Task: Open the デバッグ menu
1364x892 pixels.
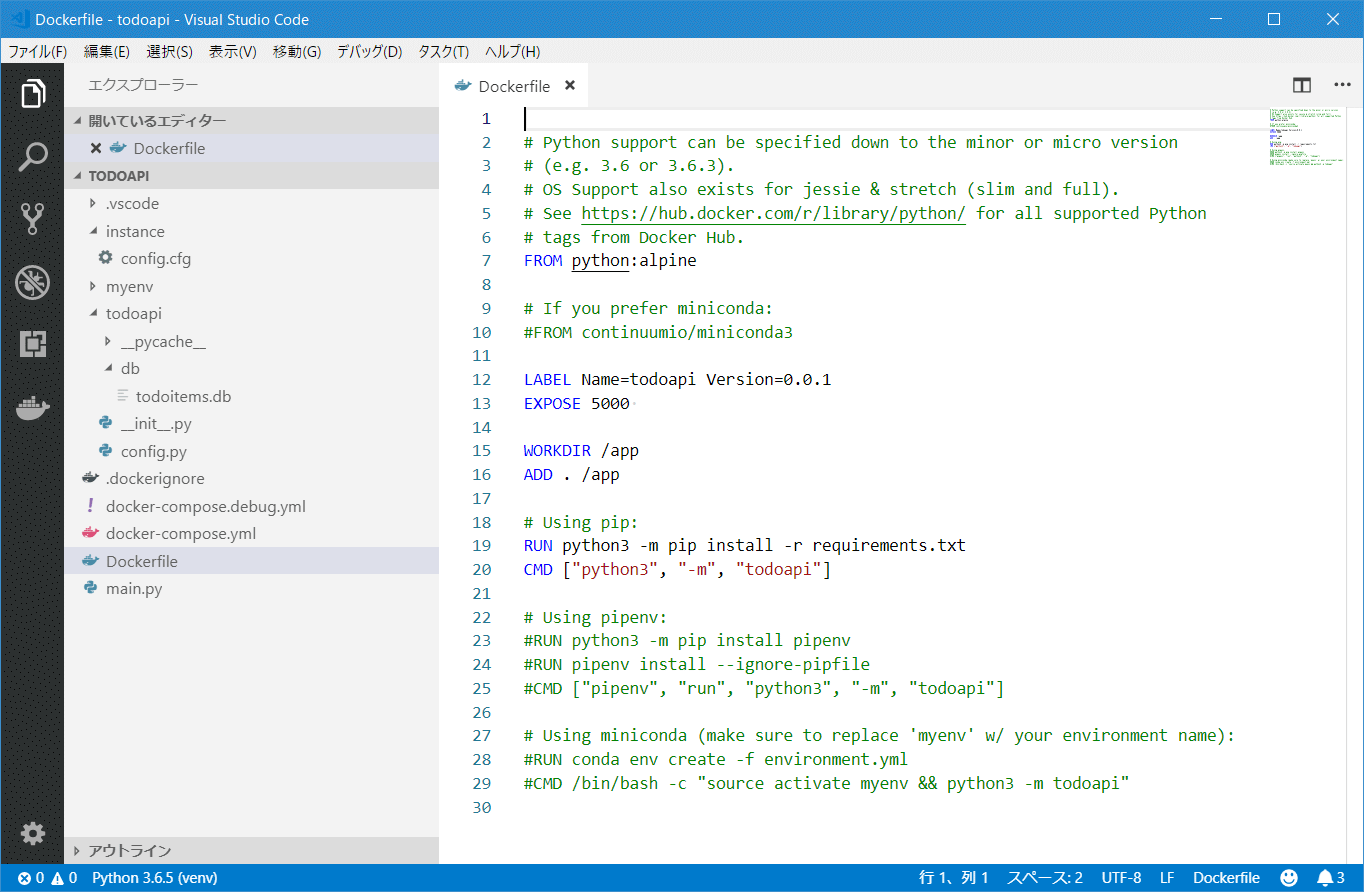Action: (368, 51)
